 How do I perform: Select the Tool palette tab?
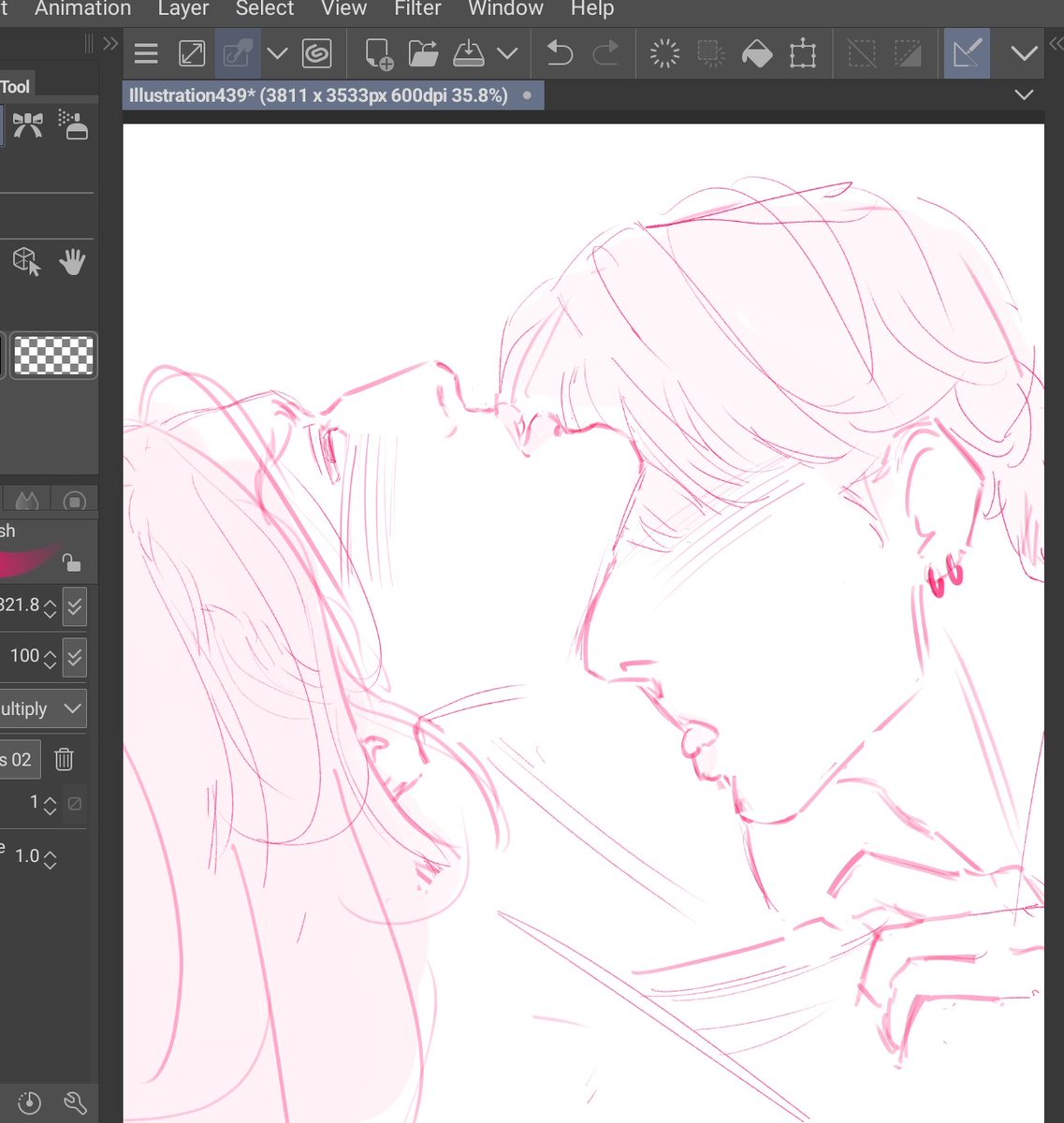(x=16, y=87)
